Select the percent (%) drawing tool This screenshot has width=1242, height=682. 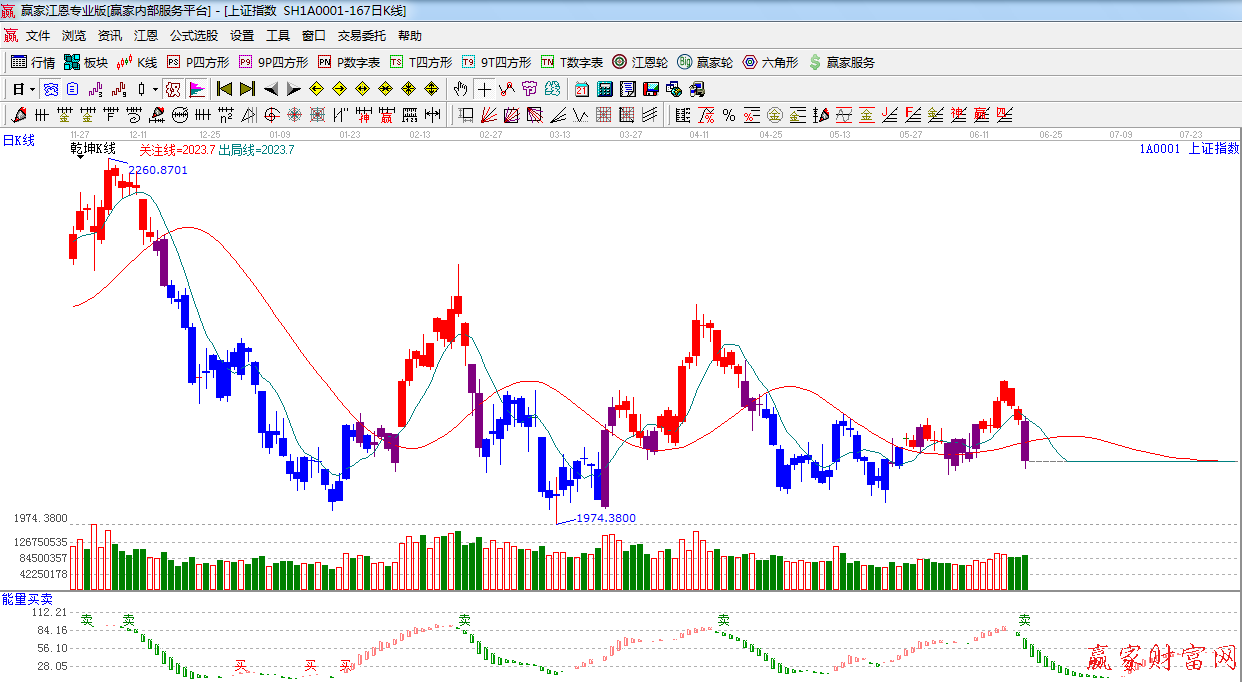click(728, 115)
